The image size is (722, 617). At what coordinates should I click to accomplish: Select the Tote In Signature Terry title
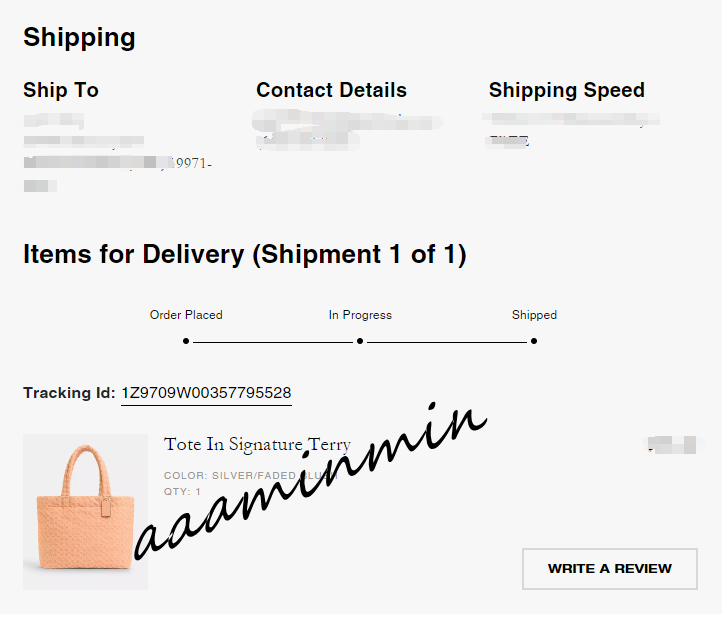pyautogui.click(x=257, y=444)
